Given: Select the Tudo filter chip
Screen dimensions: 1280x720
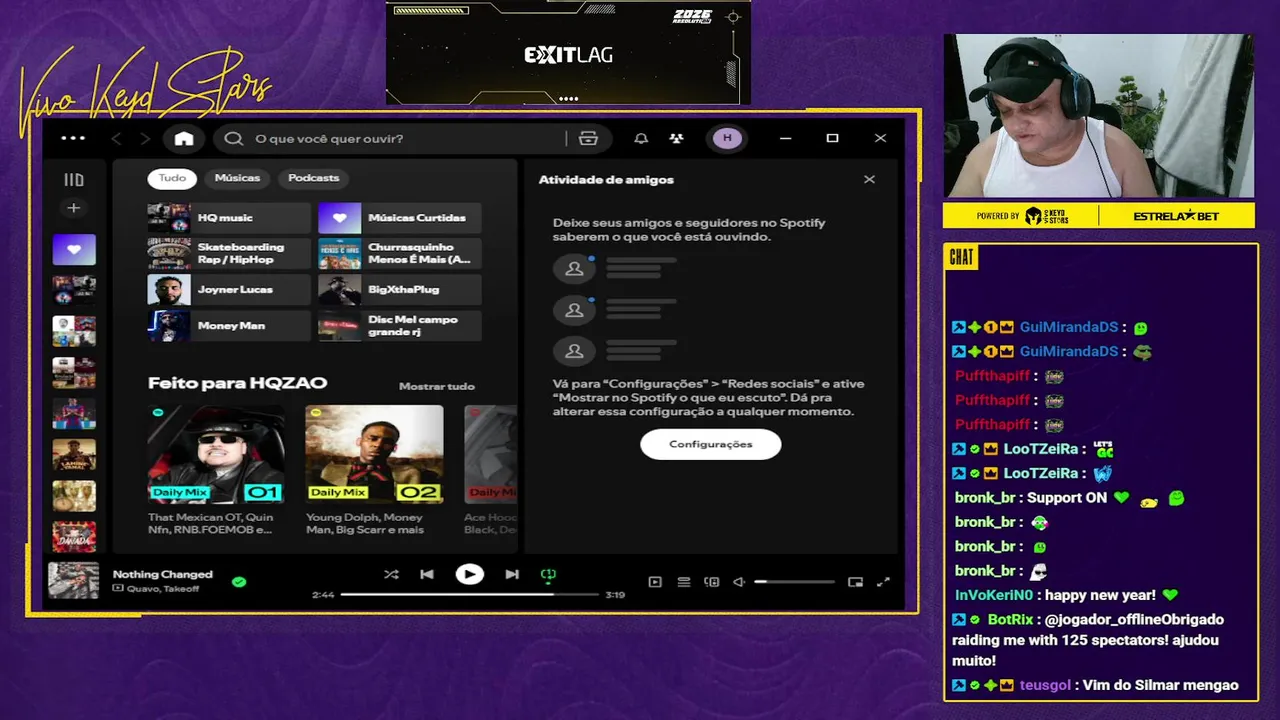Looking at the screenshot, I should pos(172,178).
